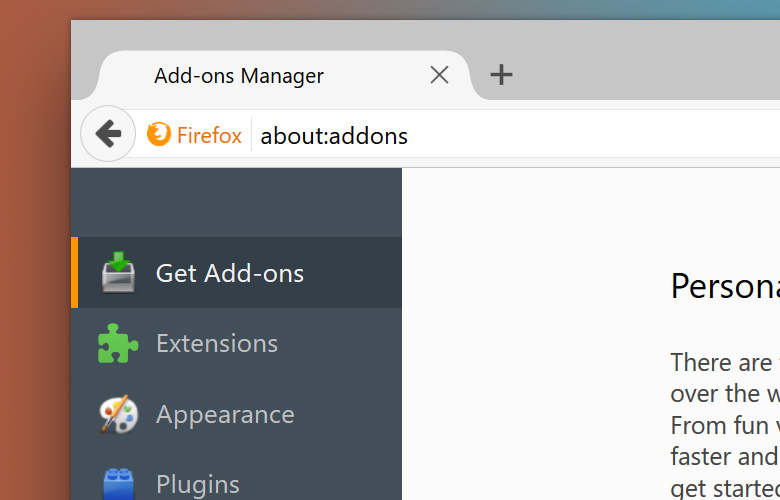The image size is (780, 500).
Task: Click the green puzzle piece Extensions icon
Action: pyautogui.click(x=118, y=344)
